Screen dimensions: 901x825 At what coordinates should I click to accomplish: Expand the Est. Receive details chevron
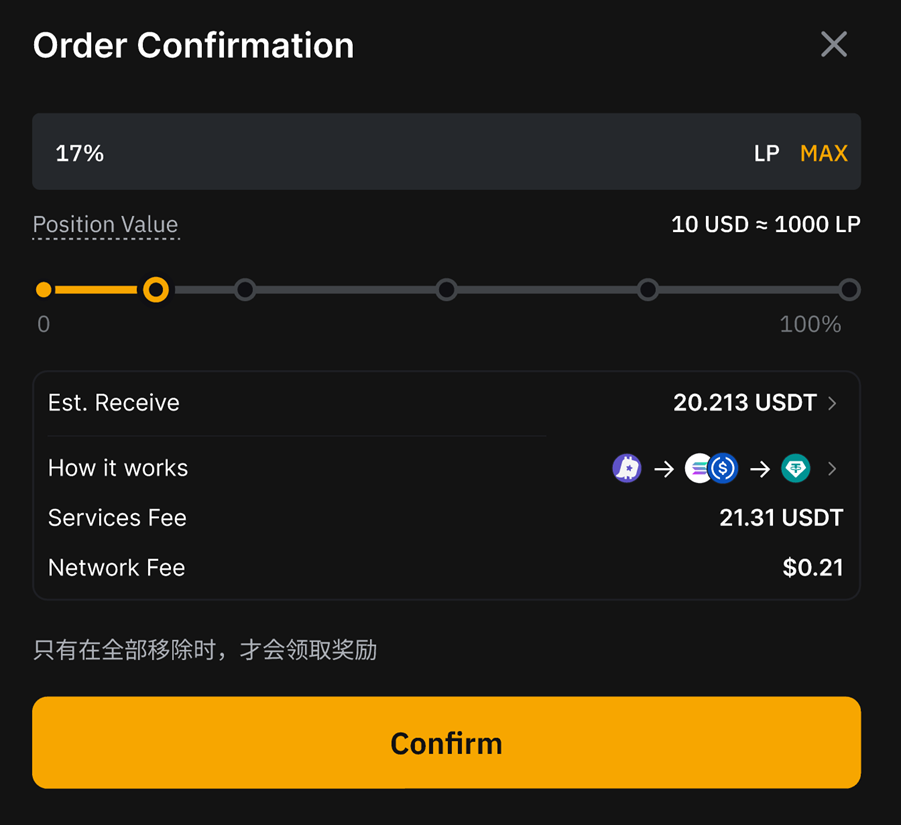833,403
